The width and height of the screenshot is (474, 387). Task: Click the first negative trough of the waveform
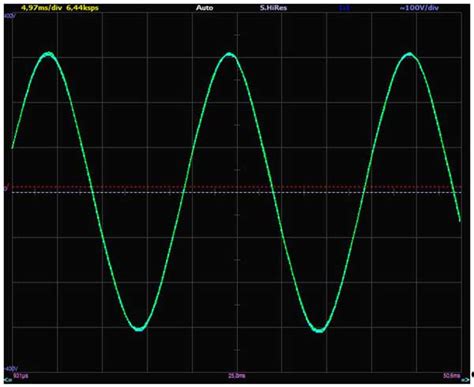(x=139, y=329)
